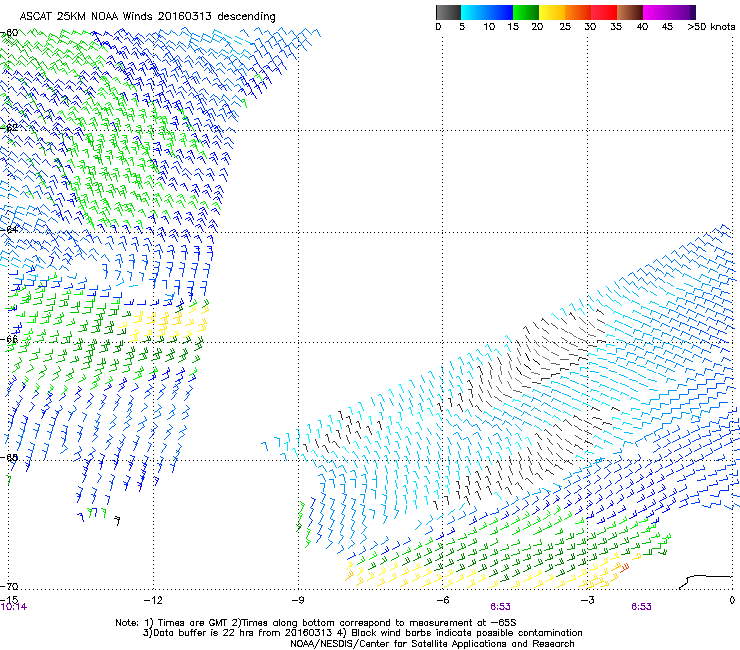The width and height of the screenshot is (740, 650).
Task: Click the 'Data buffer is 22 hrs' note line
Action: click(x=362, y=633)
